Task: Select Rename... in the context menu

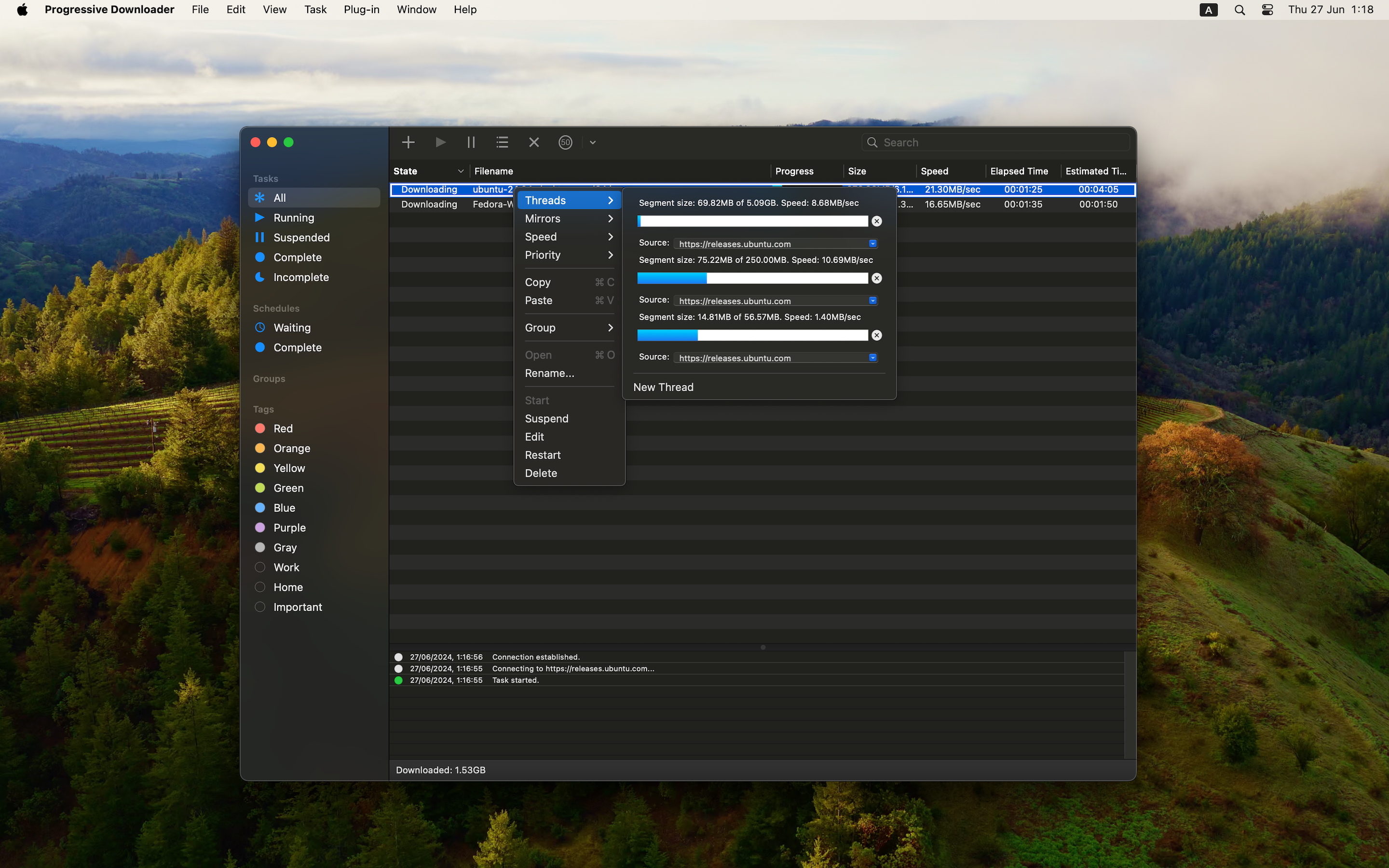Action: tap(549, 373)
